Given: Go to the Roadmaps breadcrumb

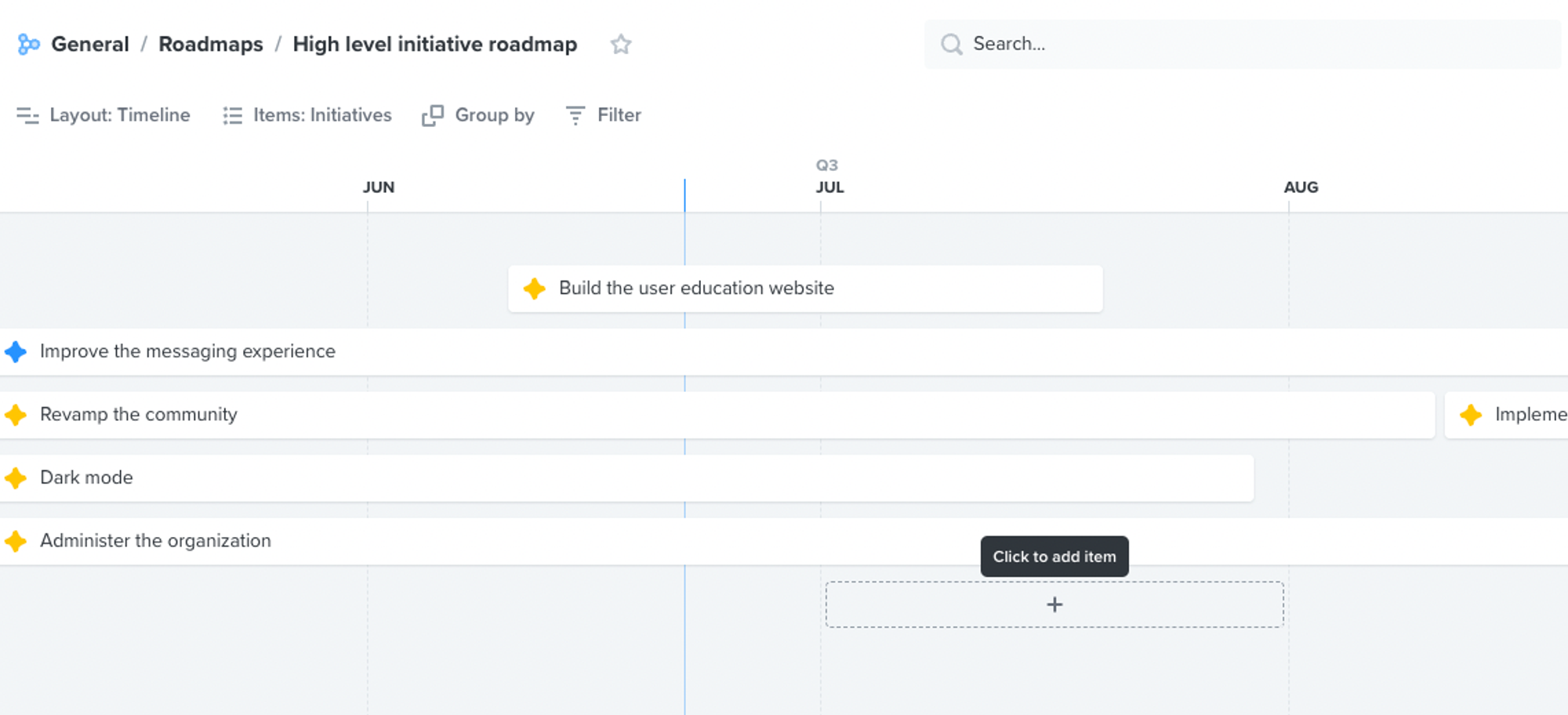Looking at the screenshot, I should 210,44.
